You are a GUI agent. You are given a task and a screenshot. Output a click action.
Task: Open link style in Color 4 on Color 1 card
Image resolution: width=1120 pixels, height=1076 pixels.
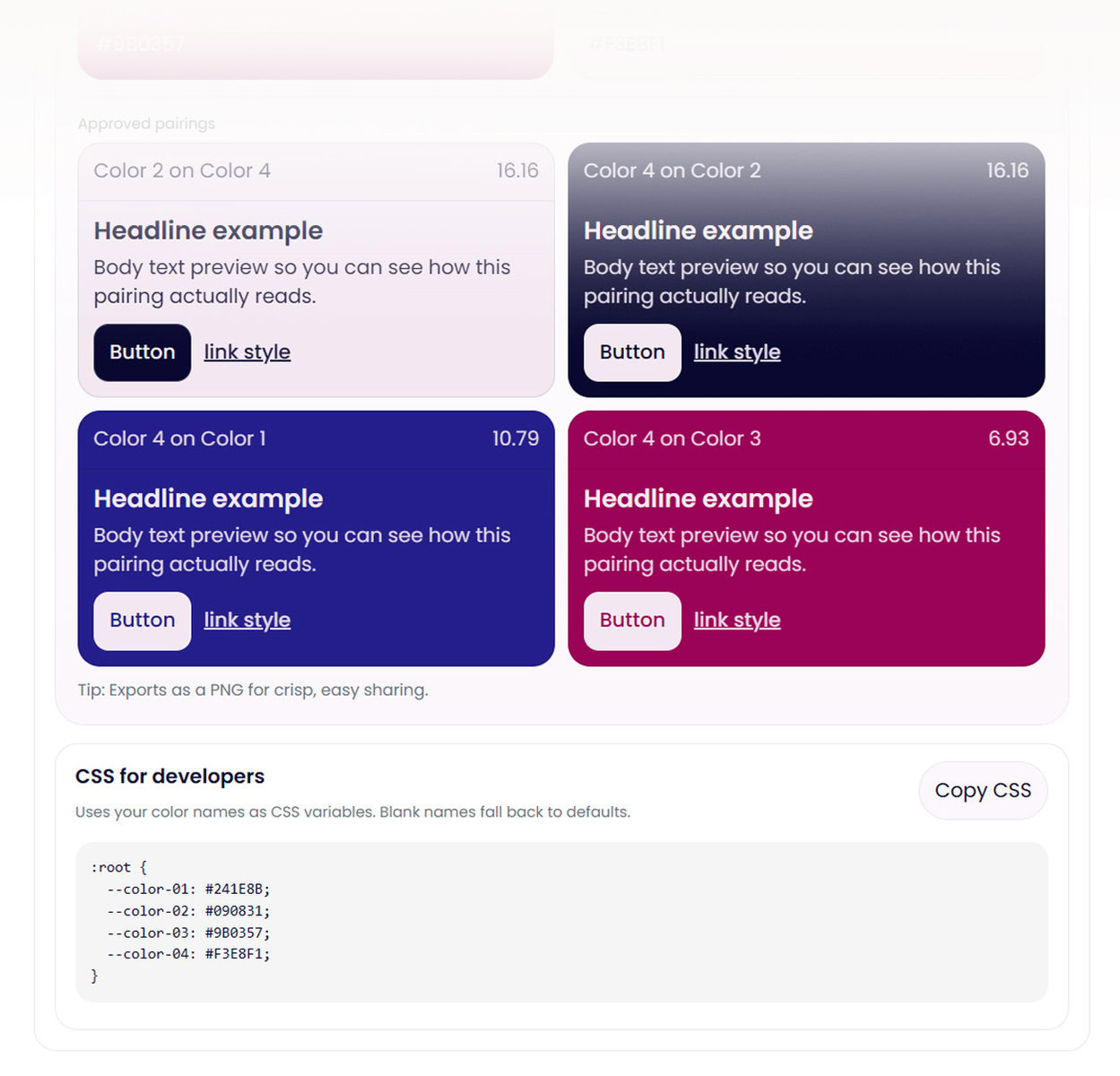[x=247, y=620]
